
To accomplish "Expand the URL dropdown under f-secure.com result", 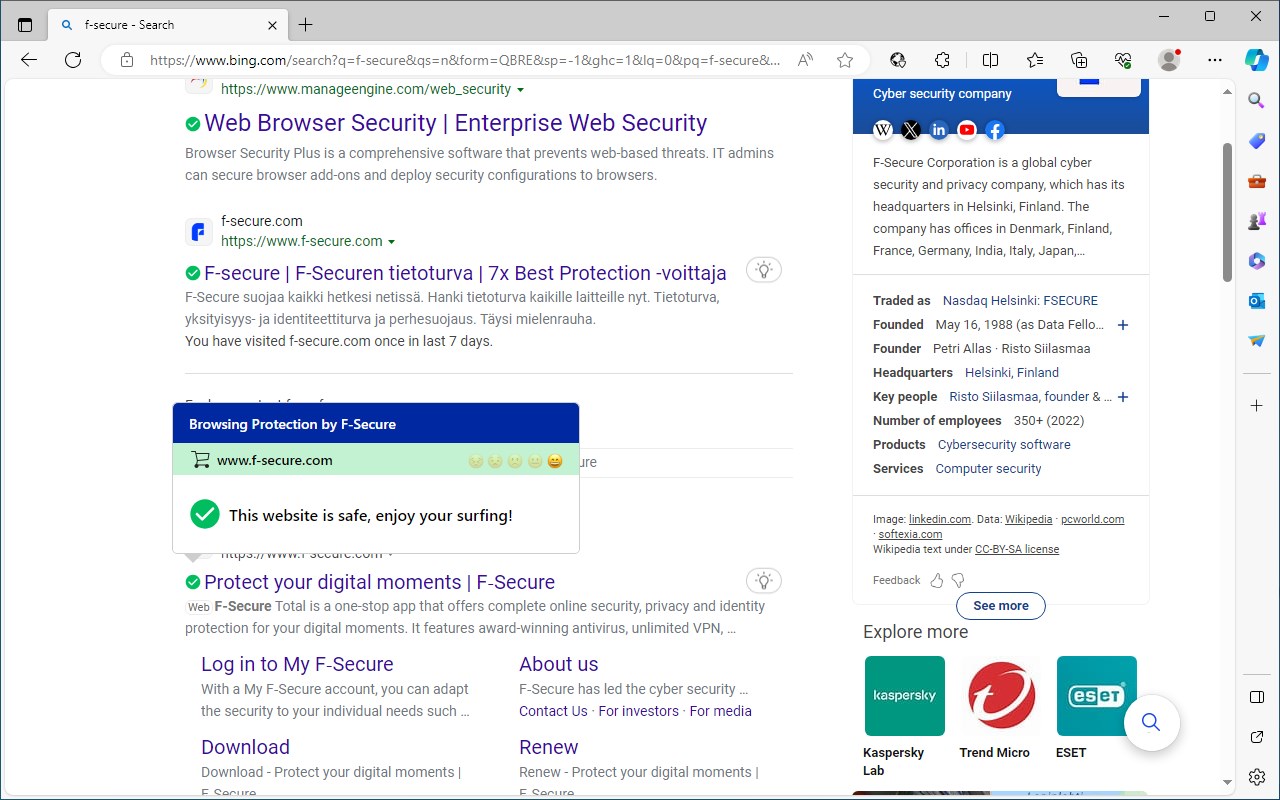I will 390,241.
